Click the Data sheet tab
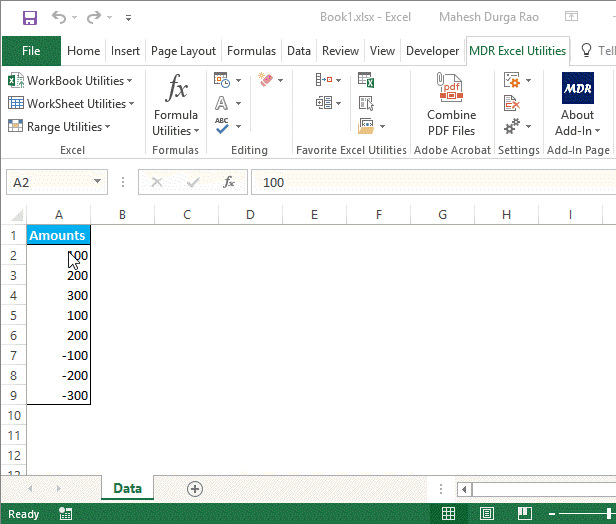 (x=127, y=488)
